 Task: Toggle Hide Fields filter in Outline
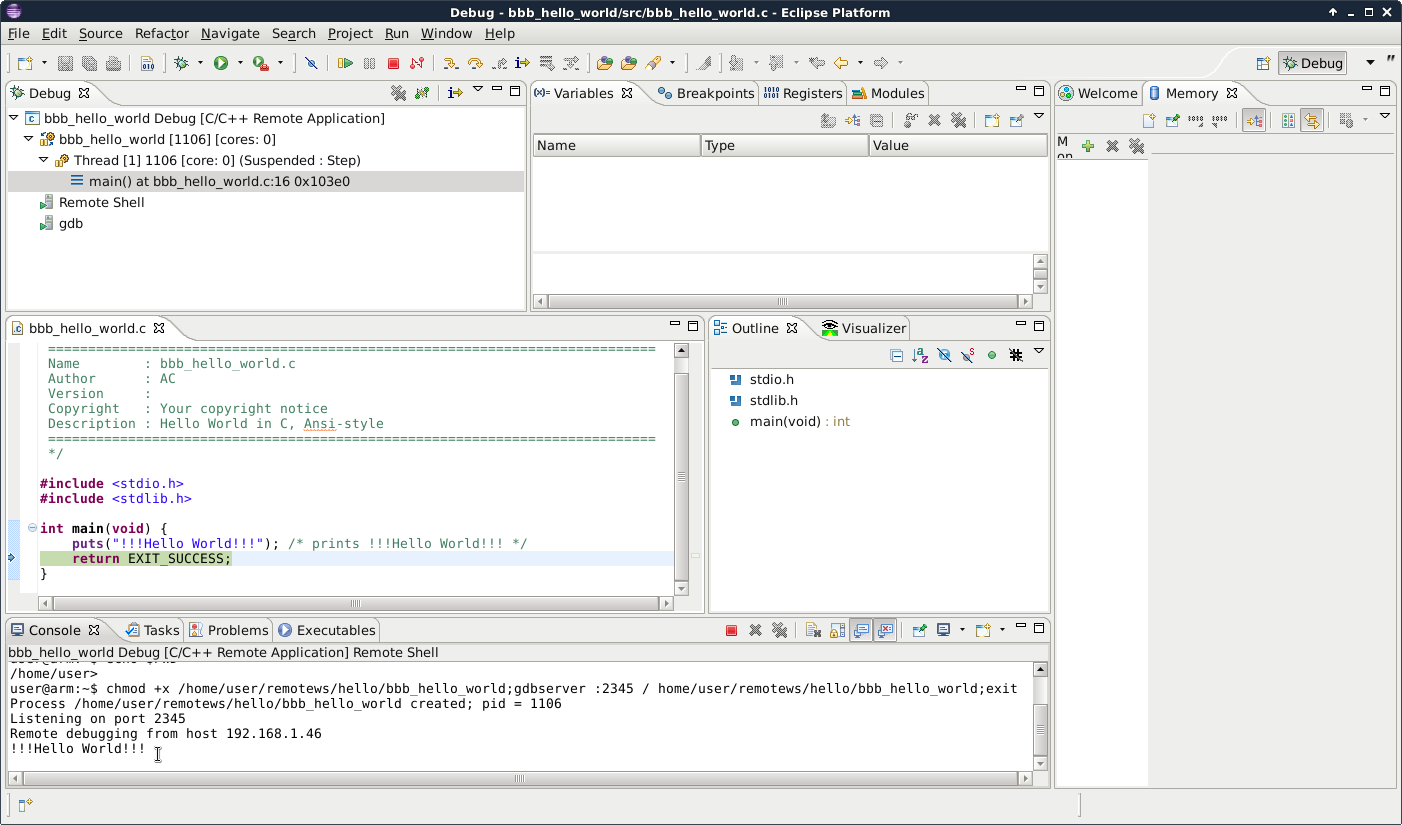point(944,355)
